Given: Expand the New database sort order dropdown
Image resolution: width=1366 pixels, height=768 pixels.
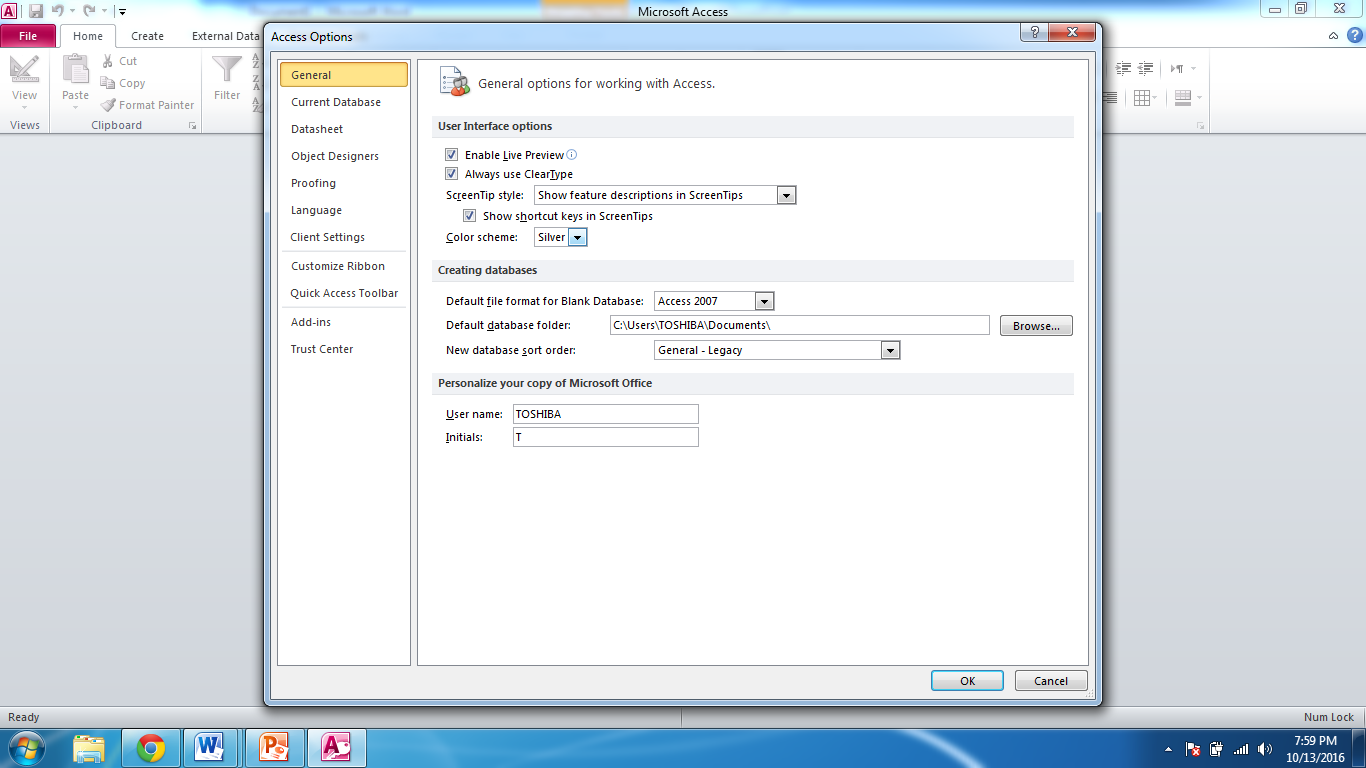Looking at the screenshot, I should pyautogui.click(x=890, y=350).
